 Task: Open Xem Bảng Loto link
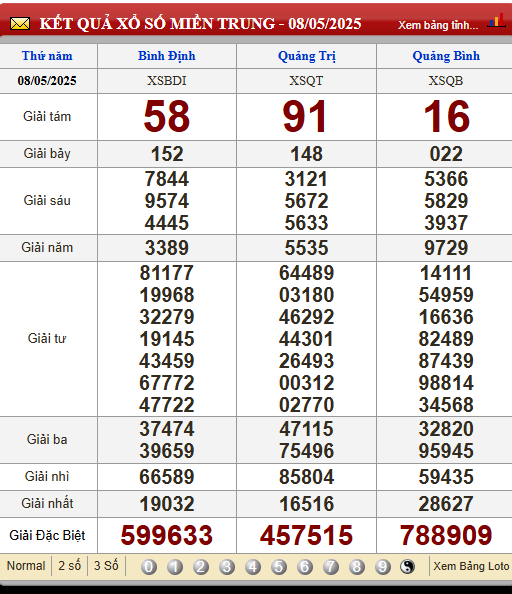click(471, 566)
